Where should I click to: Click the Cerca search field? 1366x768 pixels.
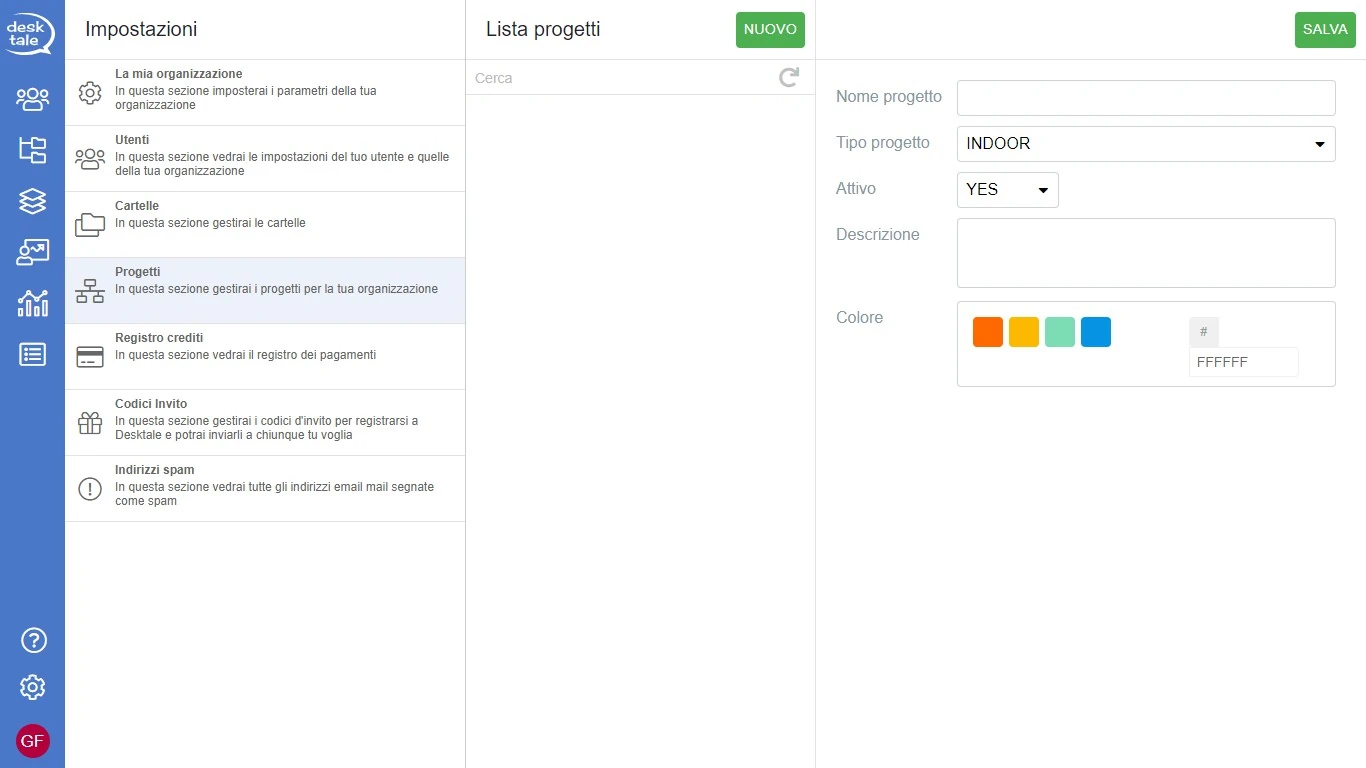pos(620,78)
